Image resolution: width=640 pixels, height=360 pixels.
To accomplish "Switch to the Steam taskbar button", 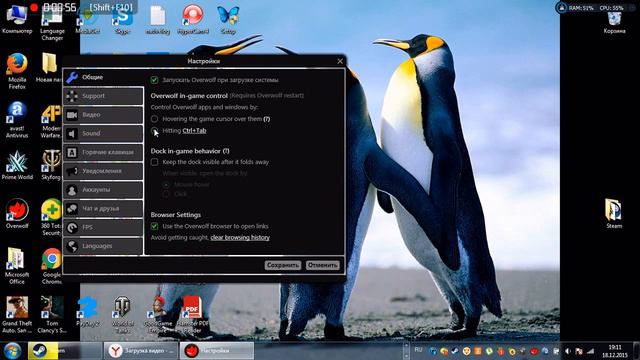I will click(65, 351).
